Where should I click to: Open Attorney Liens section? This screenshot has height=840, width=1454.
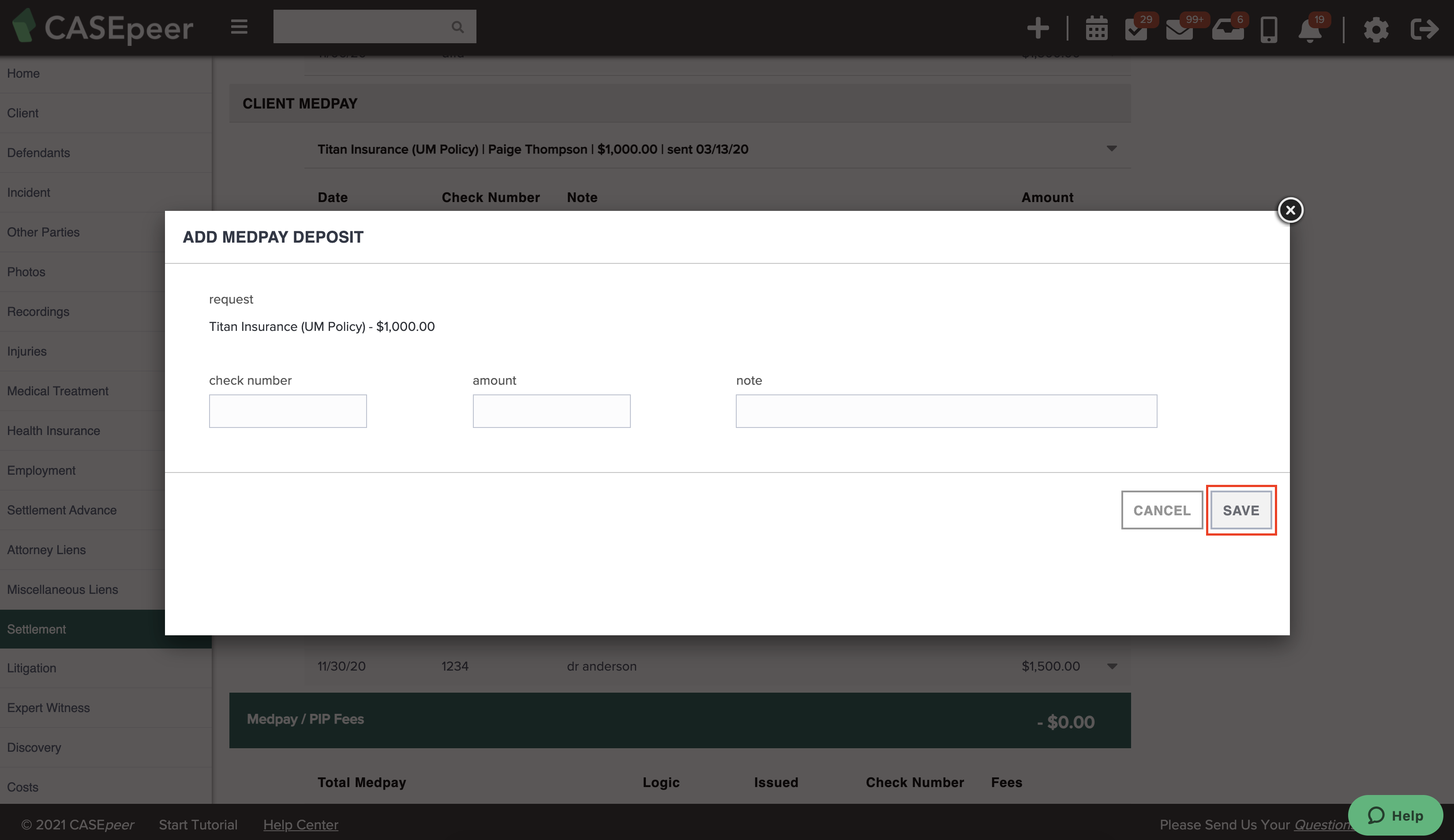pyautogui.click(x=82, y=550)
